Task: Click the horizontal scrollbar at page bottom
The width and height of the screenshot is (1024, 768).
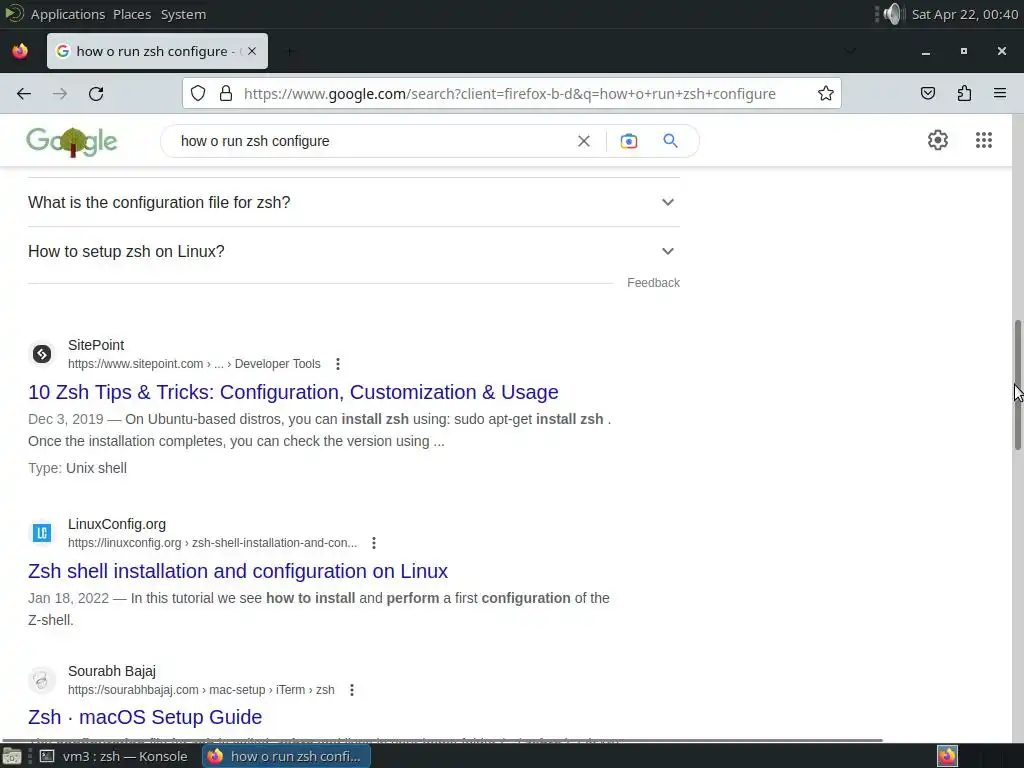Action: (x=442, y=741)
